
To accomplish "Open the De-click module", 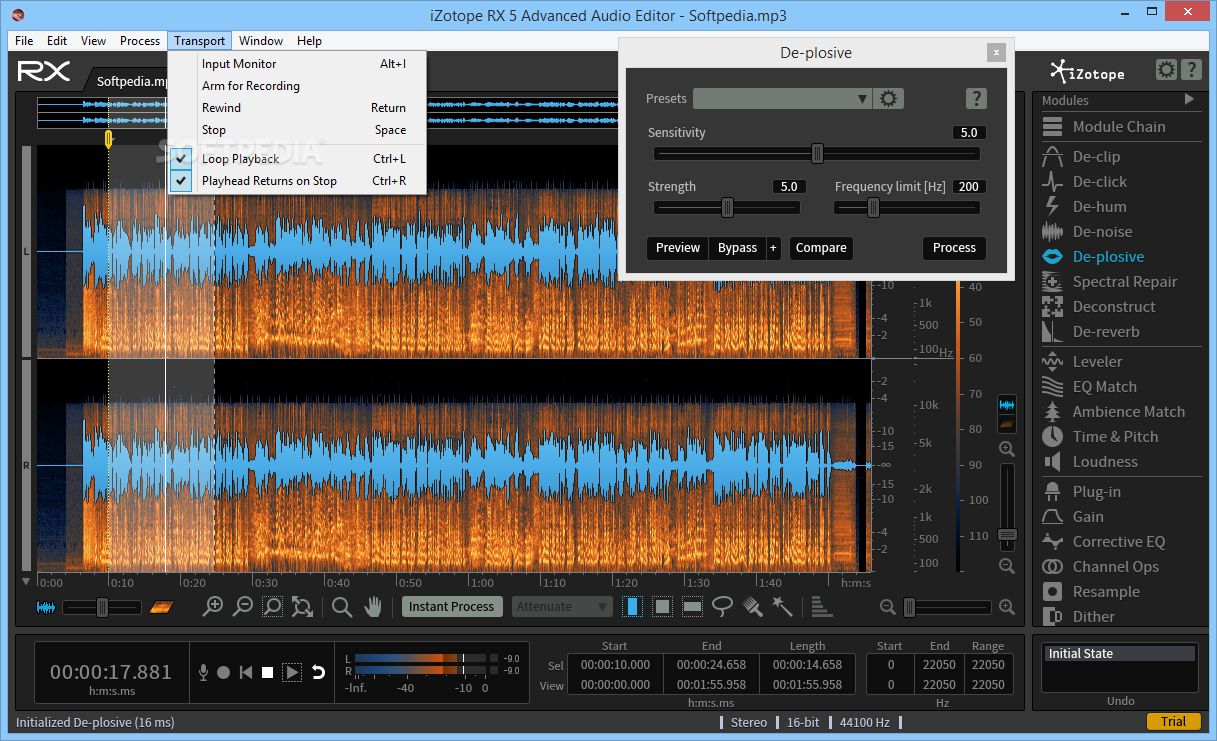I will click(1099, 182).
